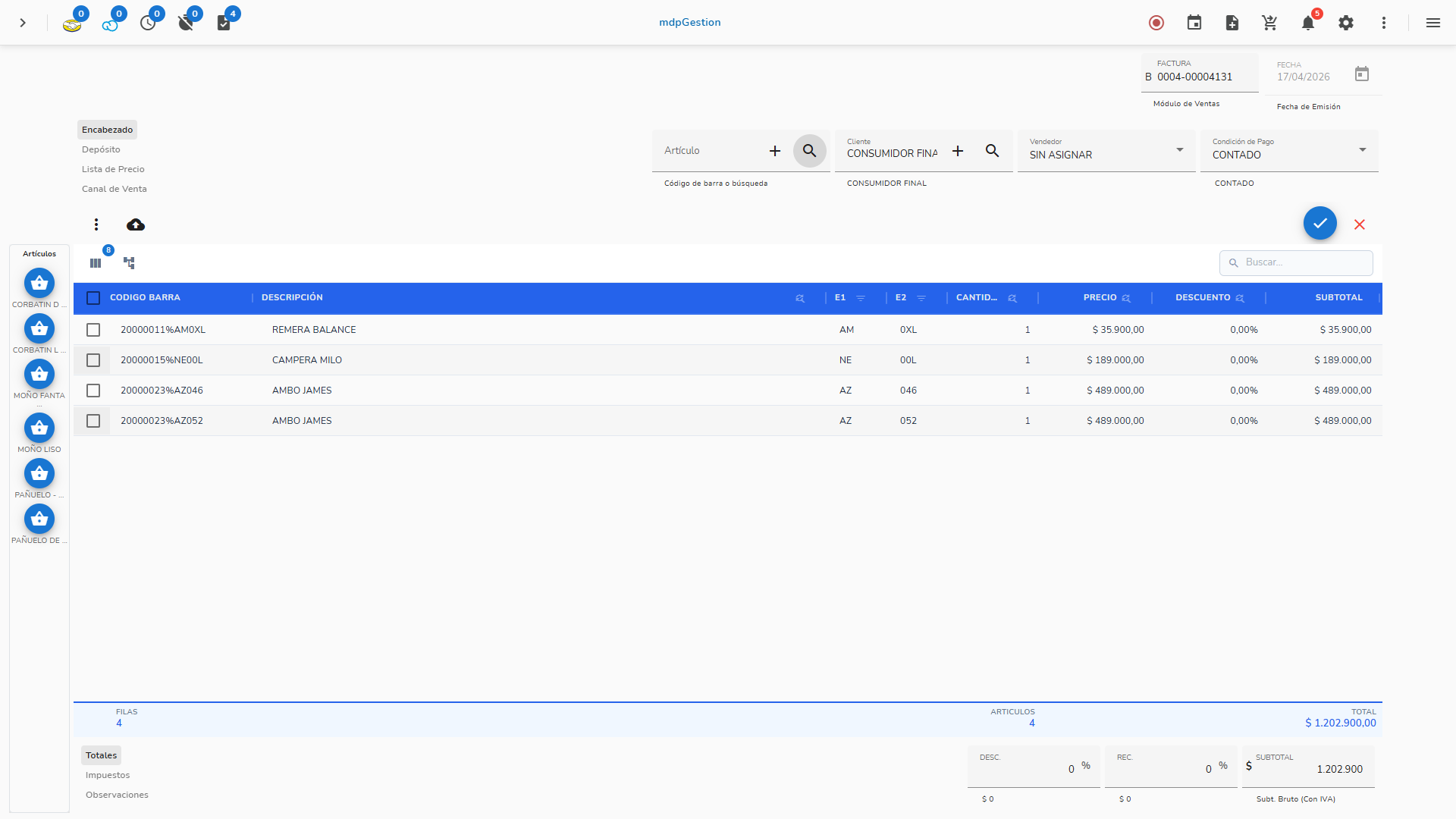Click the column chooser icon above the table
Image resolution: width=1456 pixels, height=819 pixels.
[96, 263]
